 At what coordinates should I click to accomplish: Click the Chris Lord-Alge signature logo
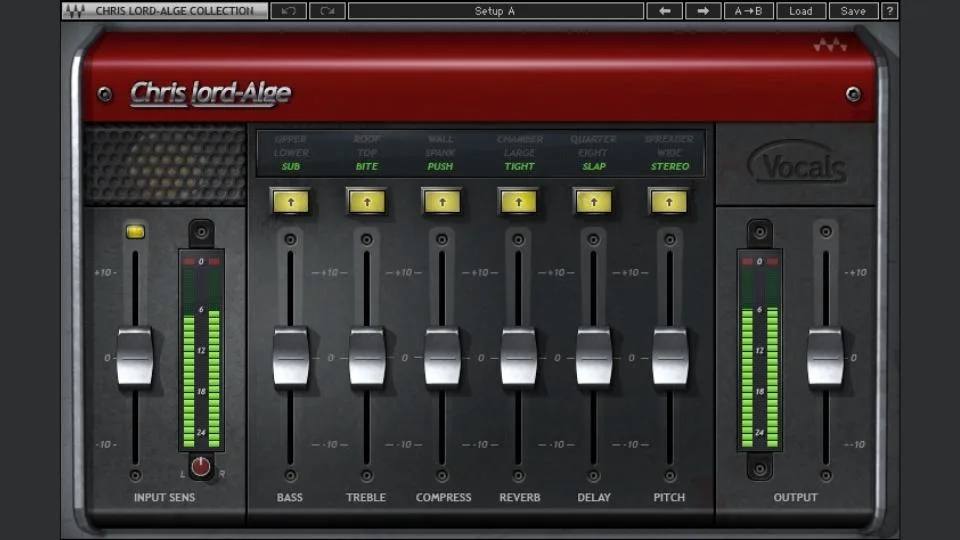tap(211, 93)
